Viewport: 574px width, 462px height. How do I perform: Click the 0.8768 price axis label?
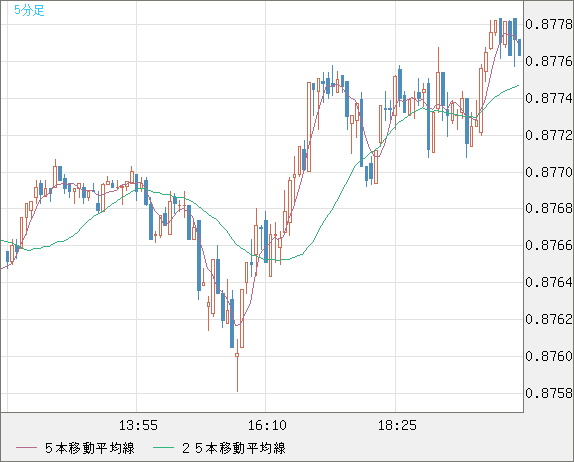[549, 208]
